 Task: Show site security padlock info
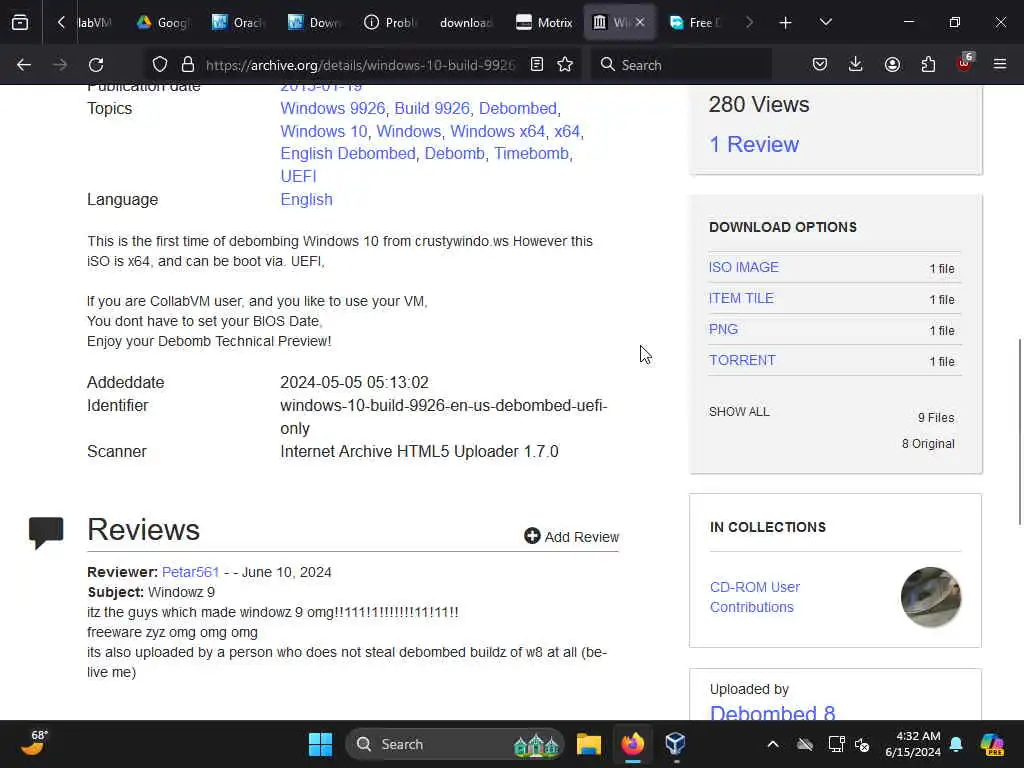coord(188,65)
